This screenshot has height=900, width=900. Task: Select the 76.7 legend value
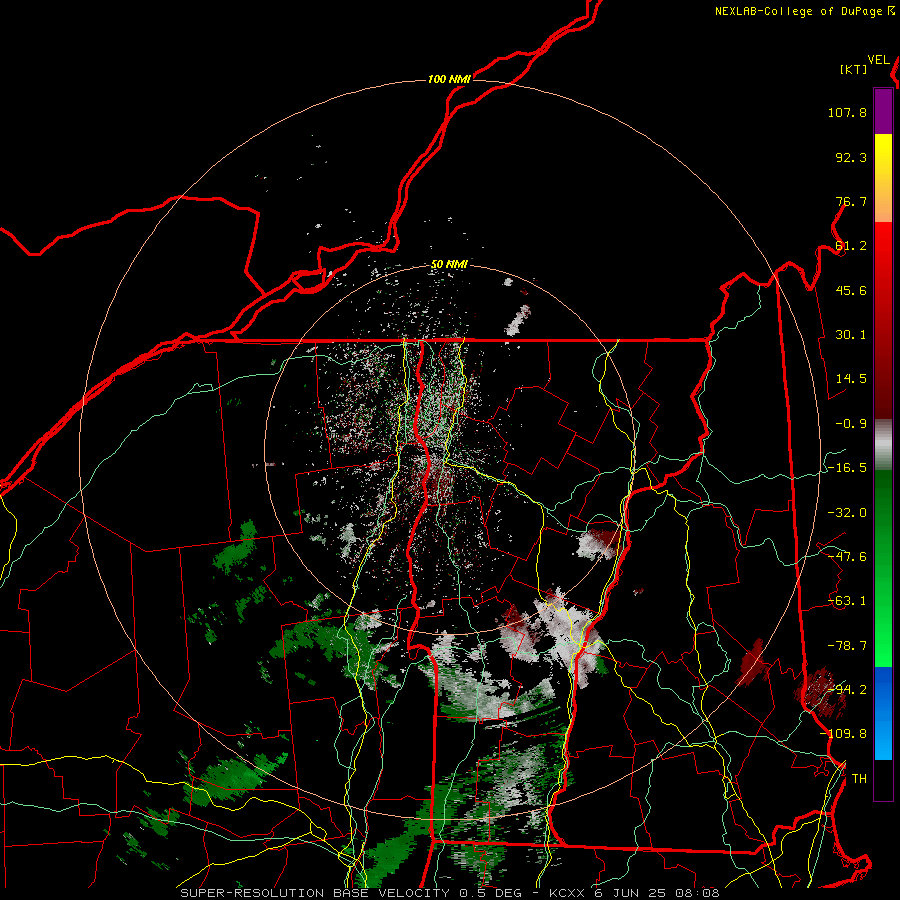851,201
